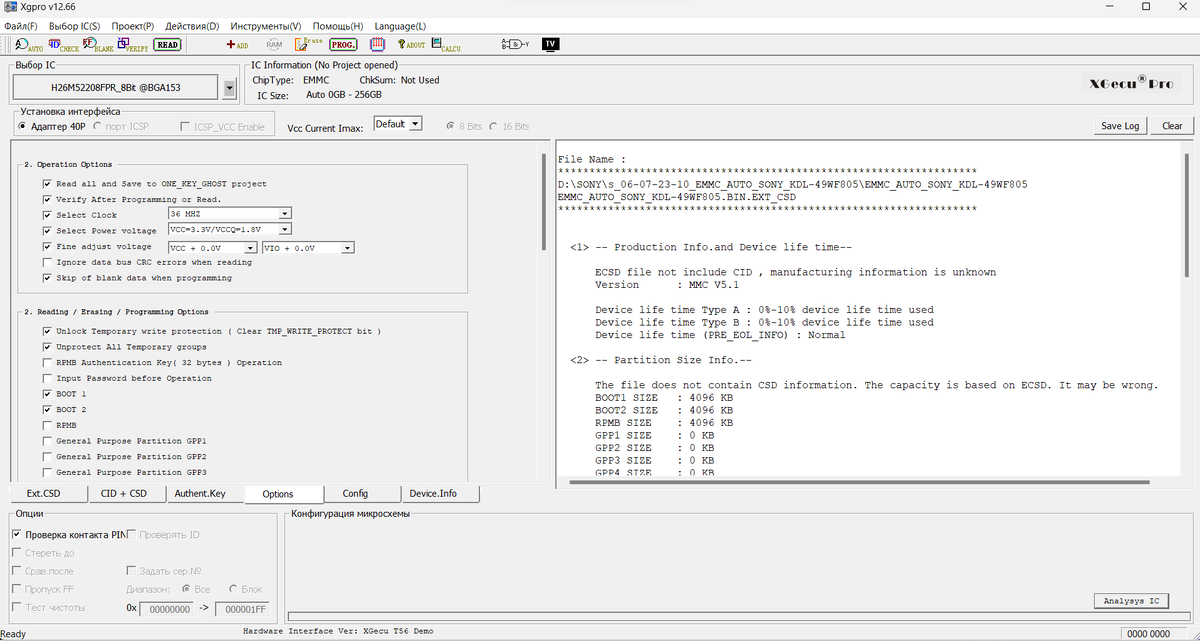The image size is (1200, 641).
Task: Click the Erase toolbar icon
Action: tap(308, 44)
